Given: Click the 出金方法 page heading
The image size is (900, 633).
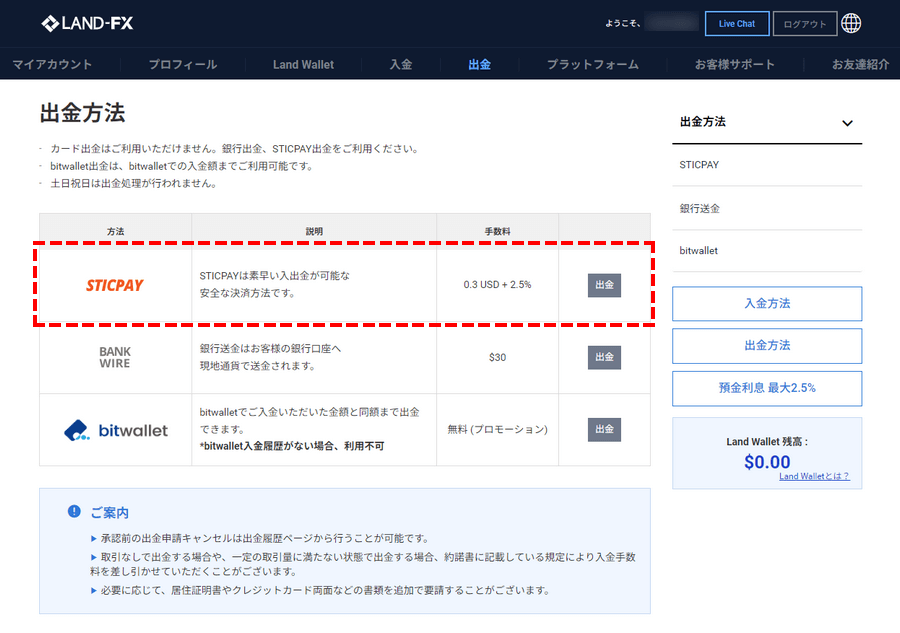Looking at the screenshot, I should (83, 113).
